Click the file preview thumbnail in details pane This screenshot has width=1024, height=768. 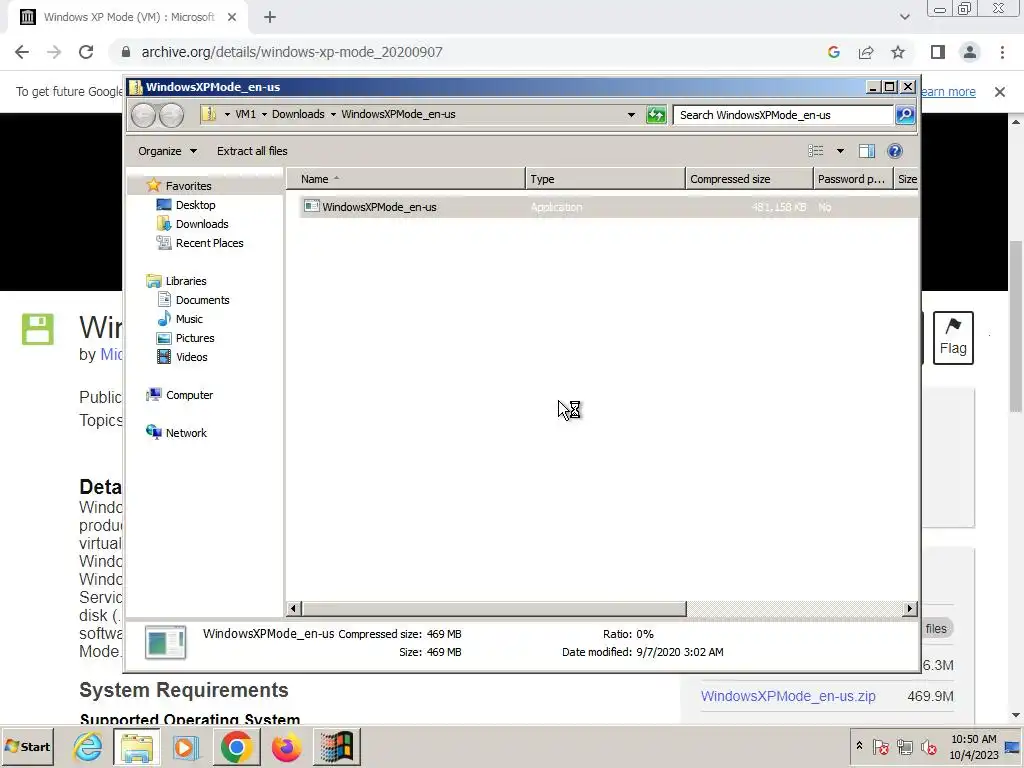[165, 643]
